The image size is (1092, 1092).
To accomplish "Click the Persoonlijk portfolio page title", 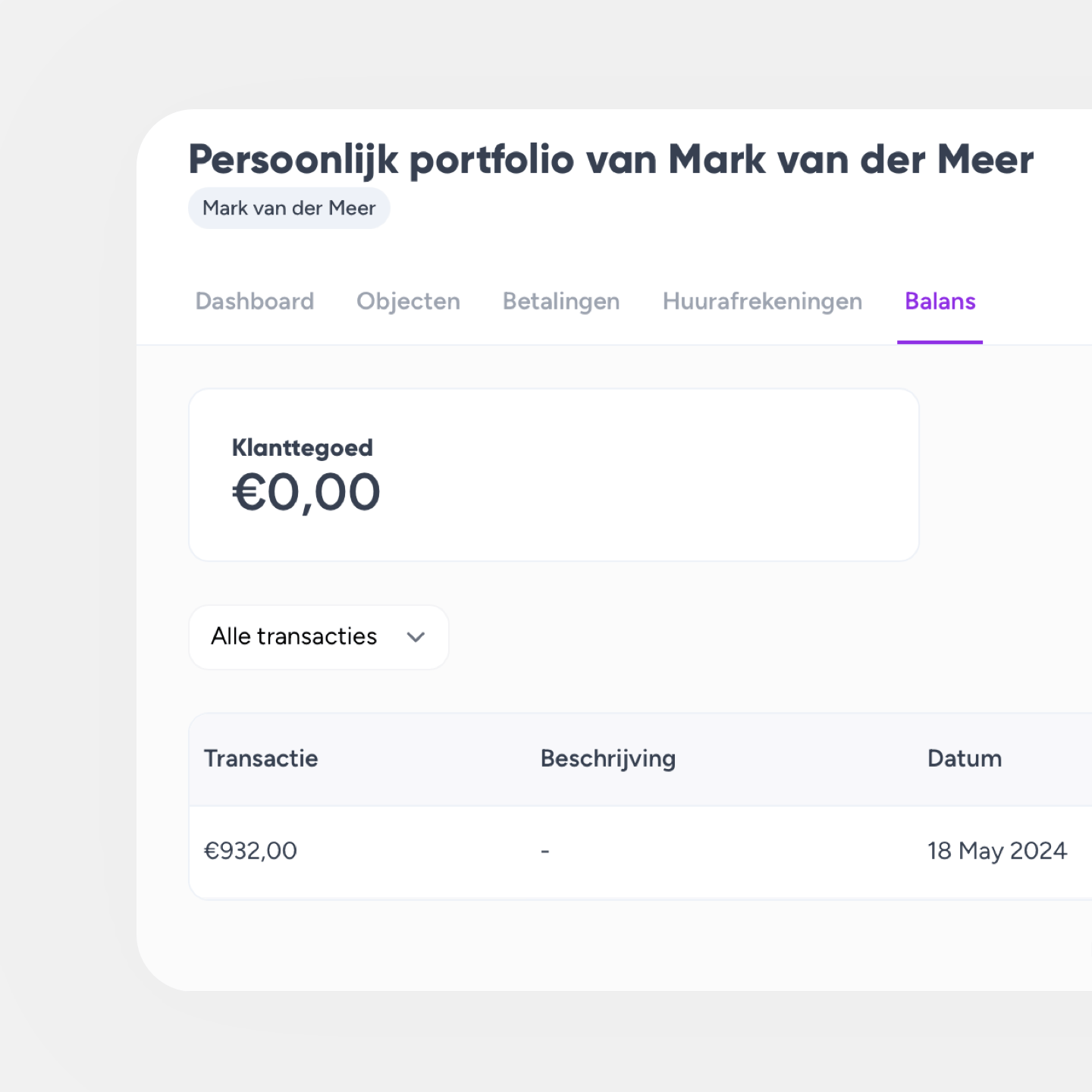I will click(610, 160).
